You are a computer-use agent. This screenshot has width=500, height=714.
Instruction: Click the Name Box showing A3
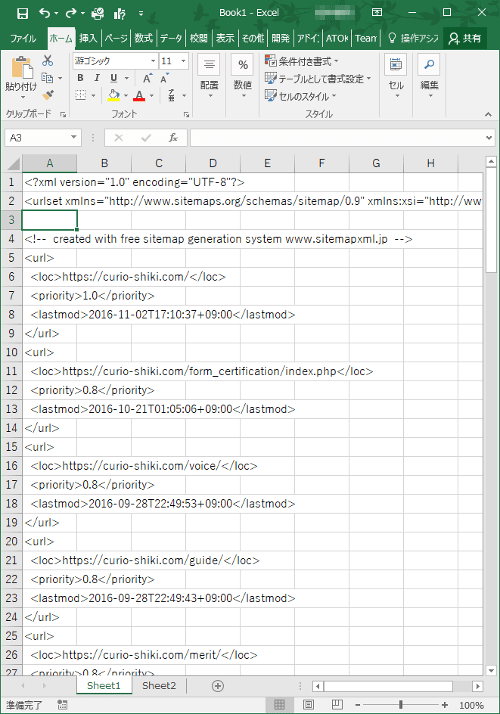tap(43, 138)
